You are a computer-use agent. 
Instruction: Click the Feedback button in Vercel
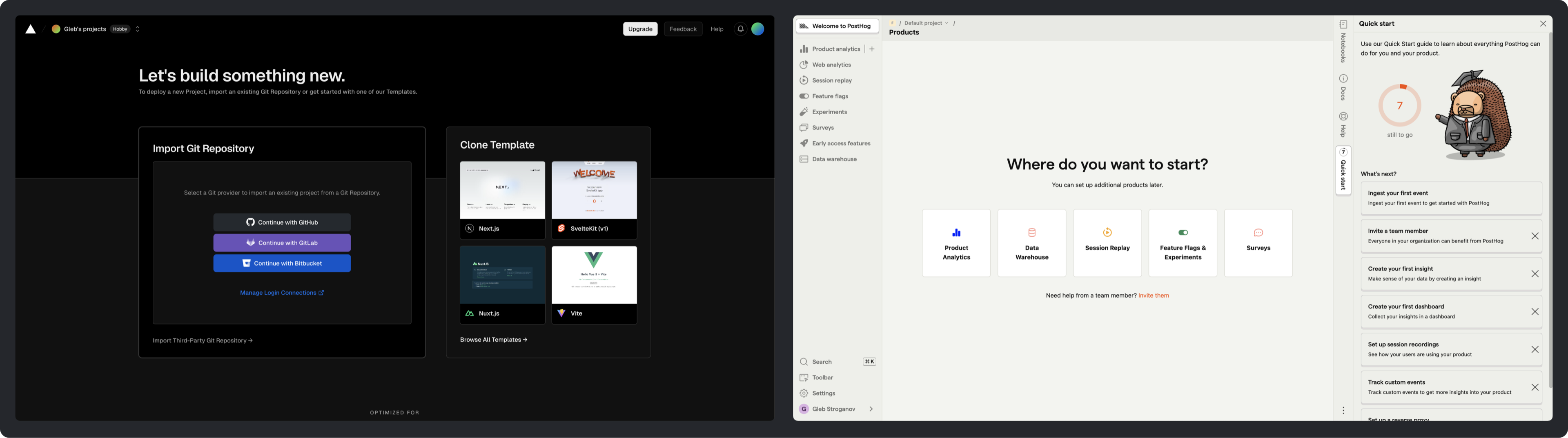click(683, 29)
